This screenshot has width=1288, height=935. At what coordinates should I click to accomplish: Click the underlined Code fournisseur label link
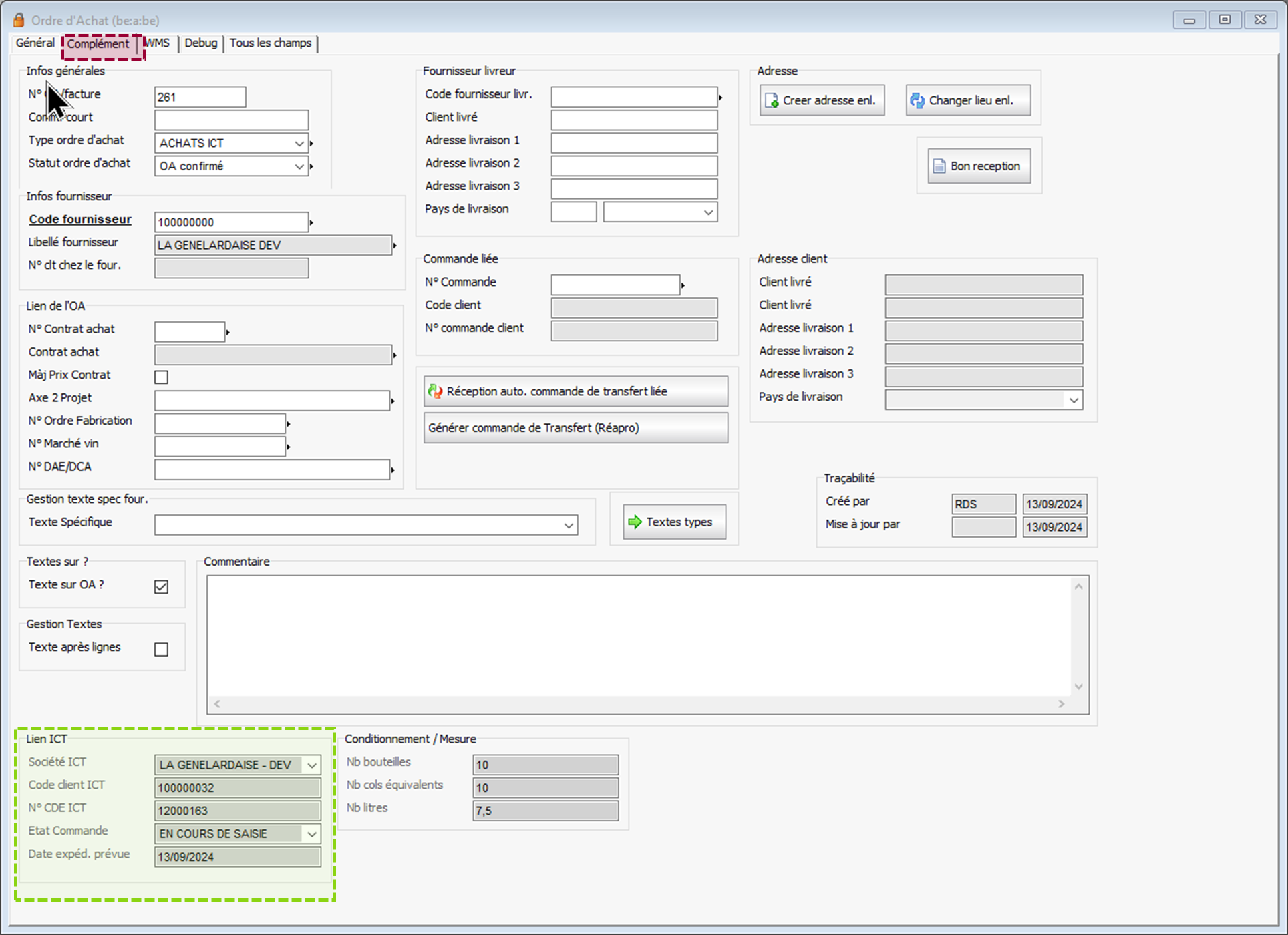pyautogui.click(x=80, y=219)
